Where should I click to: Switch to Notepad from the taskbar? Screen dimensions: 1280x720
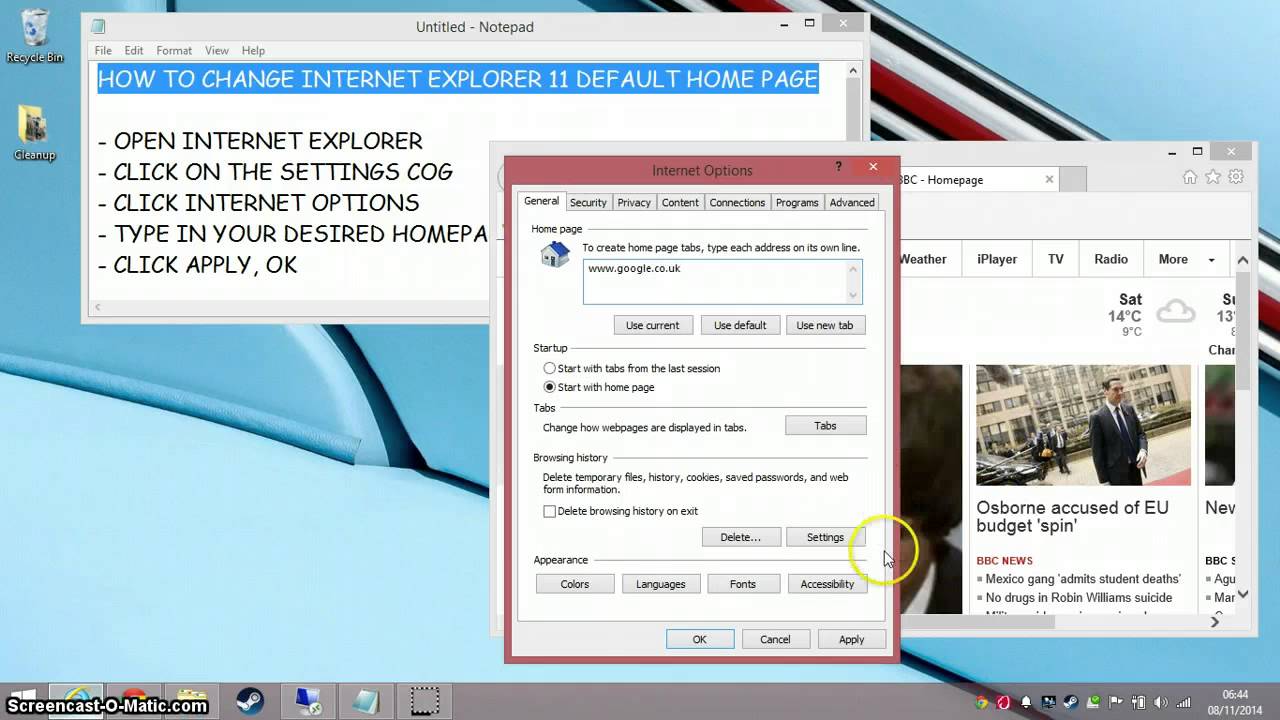[x=366, y=701]
